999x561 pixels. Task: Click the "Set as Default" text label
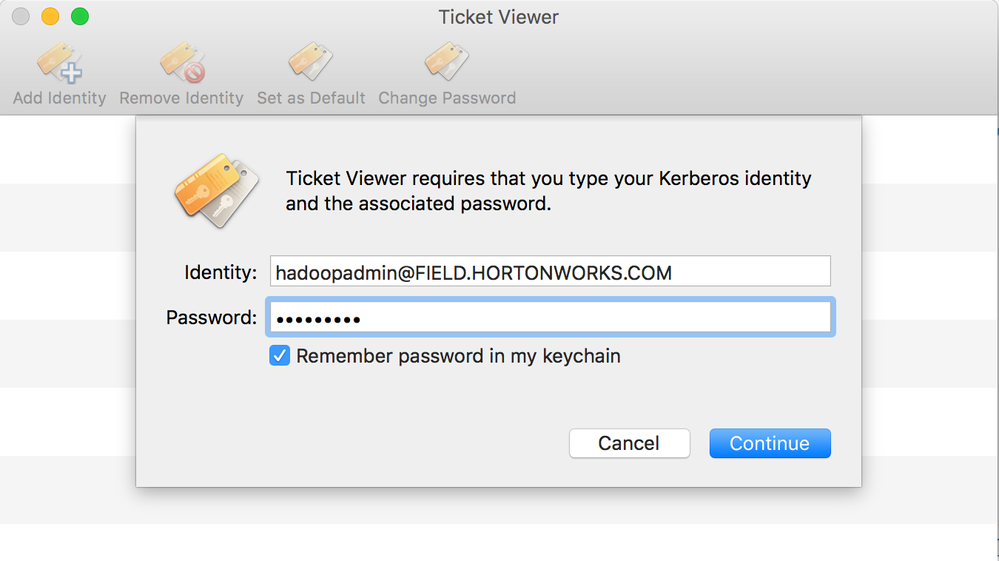pos(311,98)
